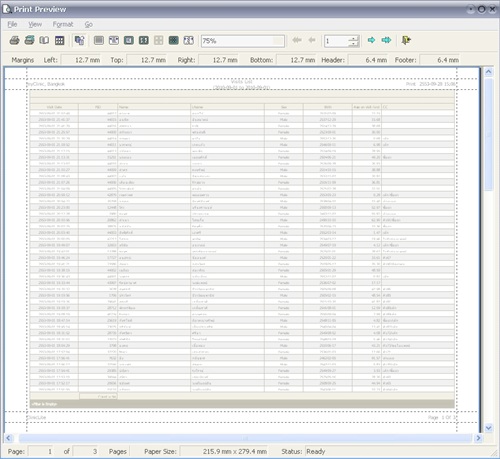Click the clinic name text in page header

click(46, 84)
